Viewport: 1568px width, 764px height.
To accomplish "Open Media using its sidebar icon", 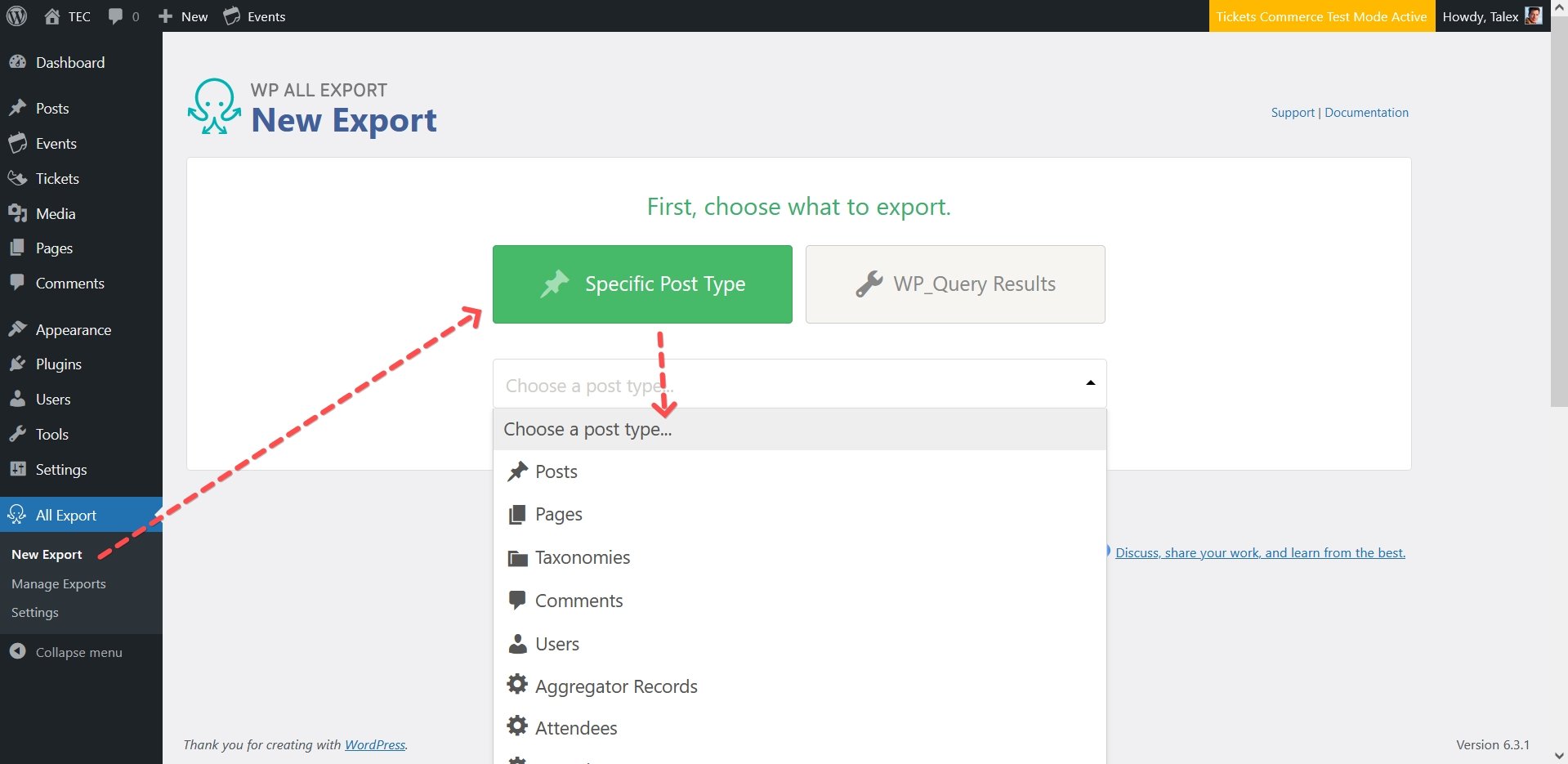I will point(19,213).
